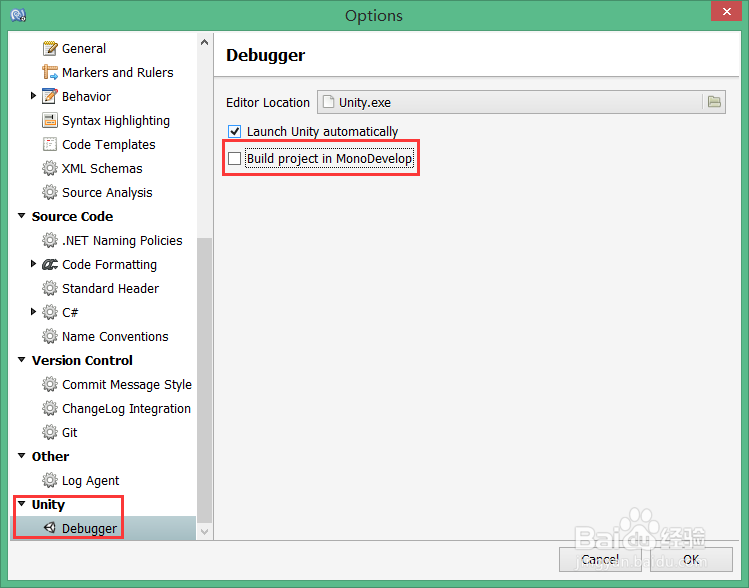This screenshot has width=749, height=588.
Task: Click the Unity logo icon beside Debugger
Action: coord(50,528)
